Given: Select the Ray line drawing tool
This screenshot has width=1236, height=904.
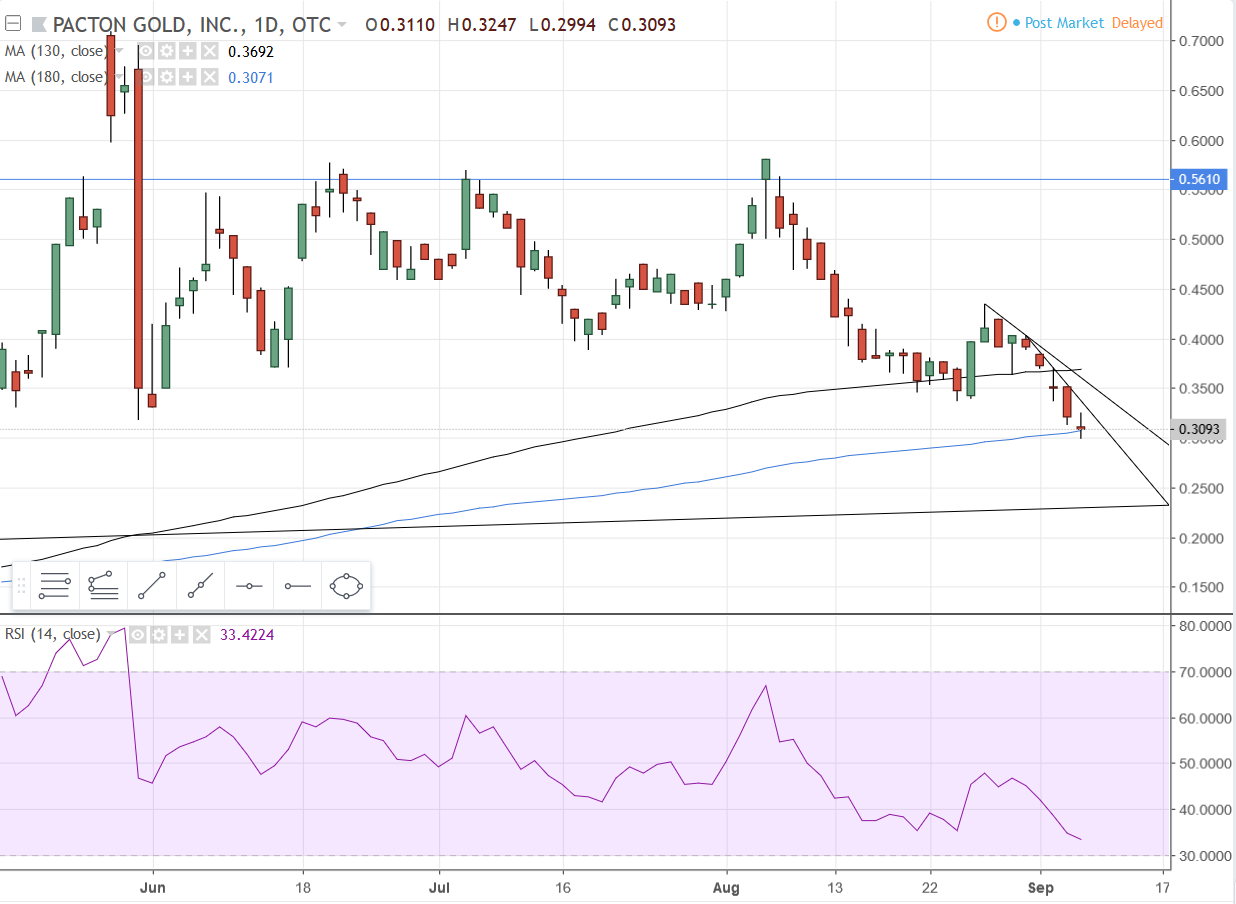Looking at the screenshot, I should click(199, 587).
